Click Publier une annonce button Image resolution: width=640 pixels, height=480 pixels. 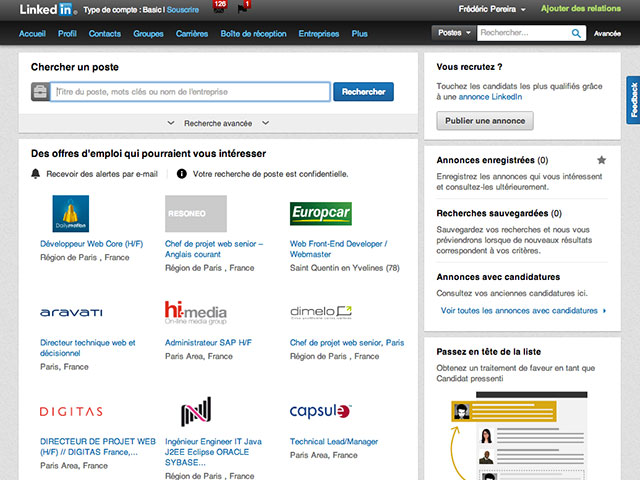point(485,121)
